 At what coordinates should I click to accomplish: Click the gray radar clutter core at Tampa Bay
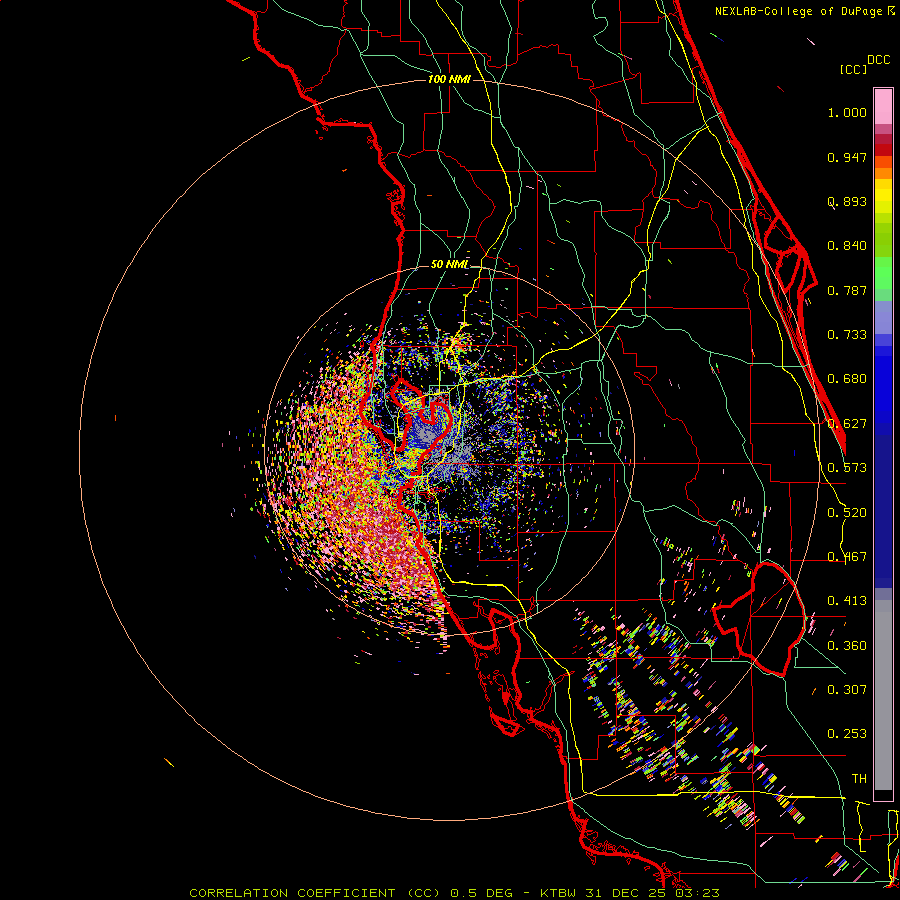click(428, 436)
